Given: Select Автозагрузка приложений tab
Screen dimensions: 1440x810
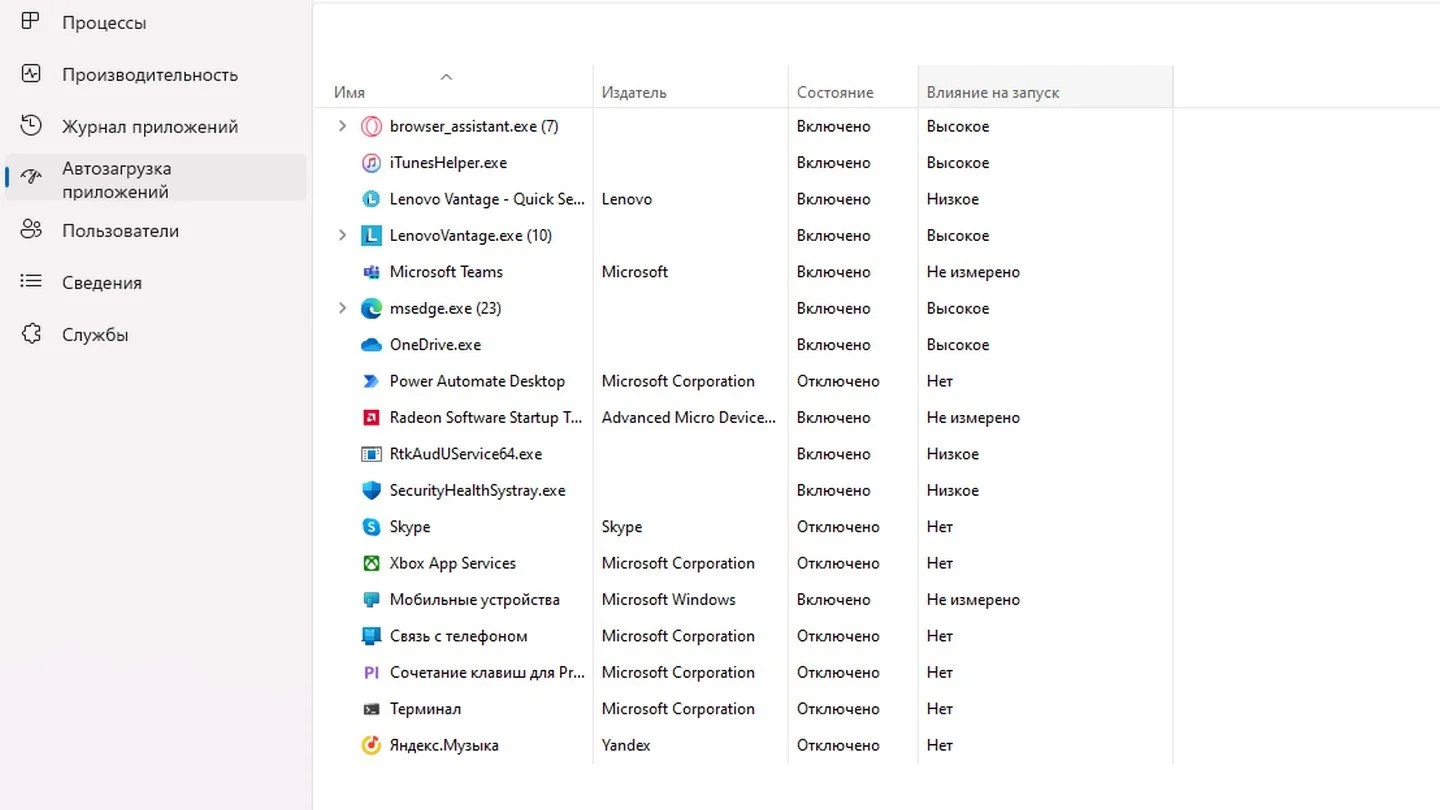Looking at the screenshot, I should click(x=155, y=179).
